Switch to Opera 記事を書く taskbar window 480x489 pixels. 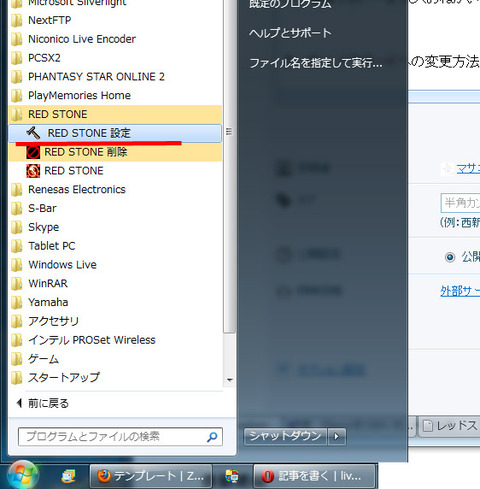(x=314, y=476)
